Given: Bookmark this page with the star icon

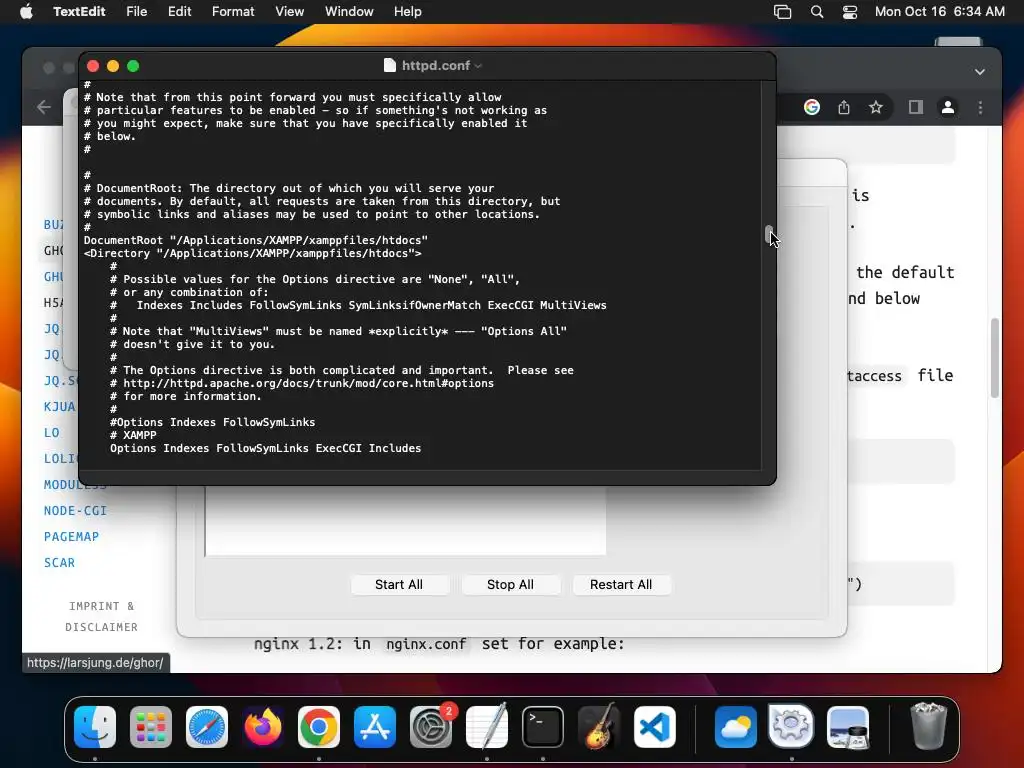Looking at the screenshot, I should point(876,107).
